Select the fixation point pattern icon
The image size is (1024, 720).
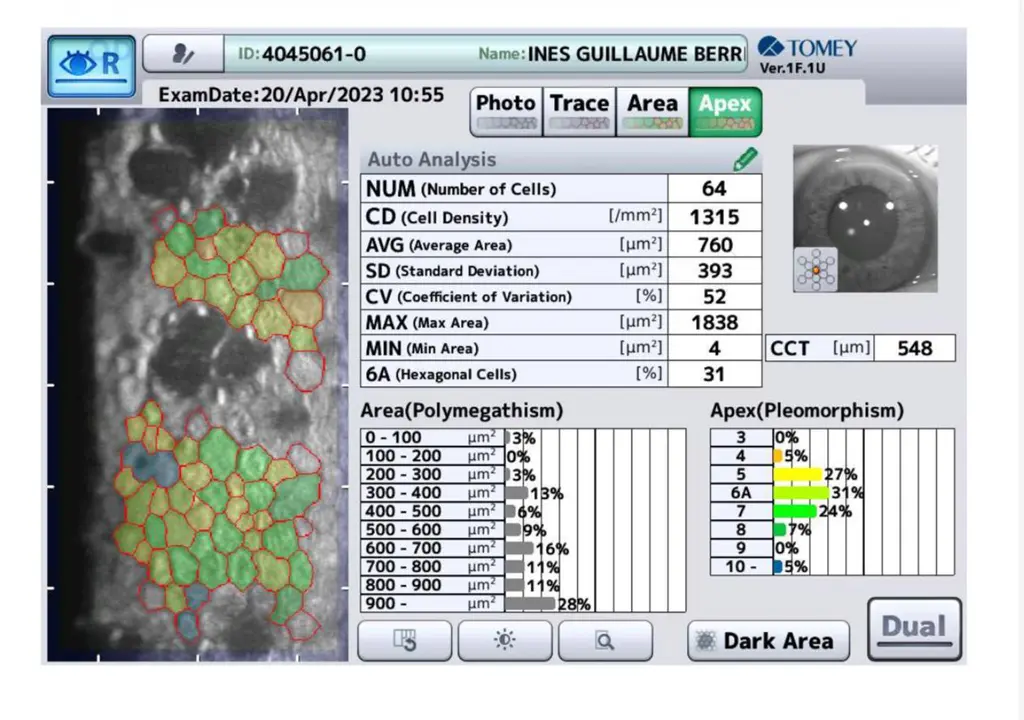(x=816, y=269)
